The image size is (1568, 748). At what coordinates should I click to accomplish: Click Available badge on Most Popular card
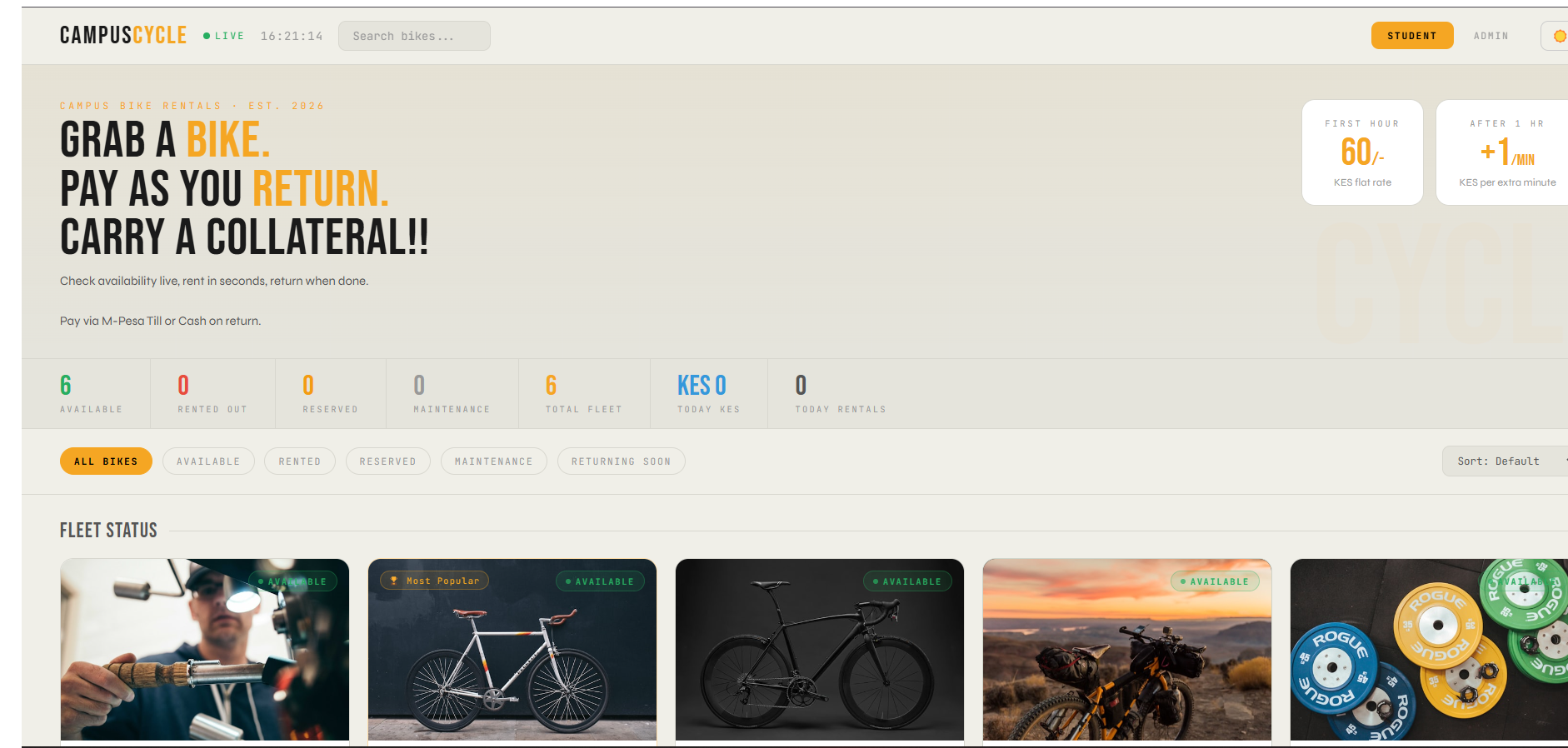tap(600, 581)
